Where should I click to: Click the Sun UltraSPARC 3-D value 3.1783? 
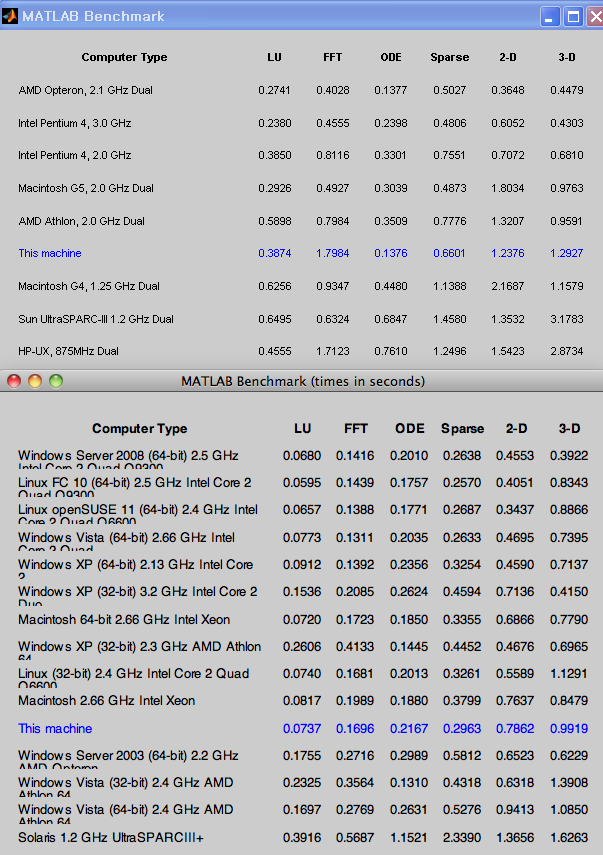pyautogui.click(x=567, y=319)
